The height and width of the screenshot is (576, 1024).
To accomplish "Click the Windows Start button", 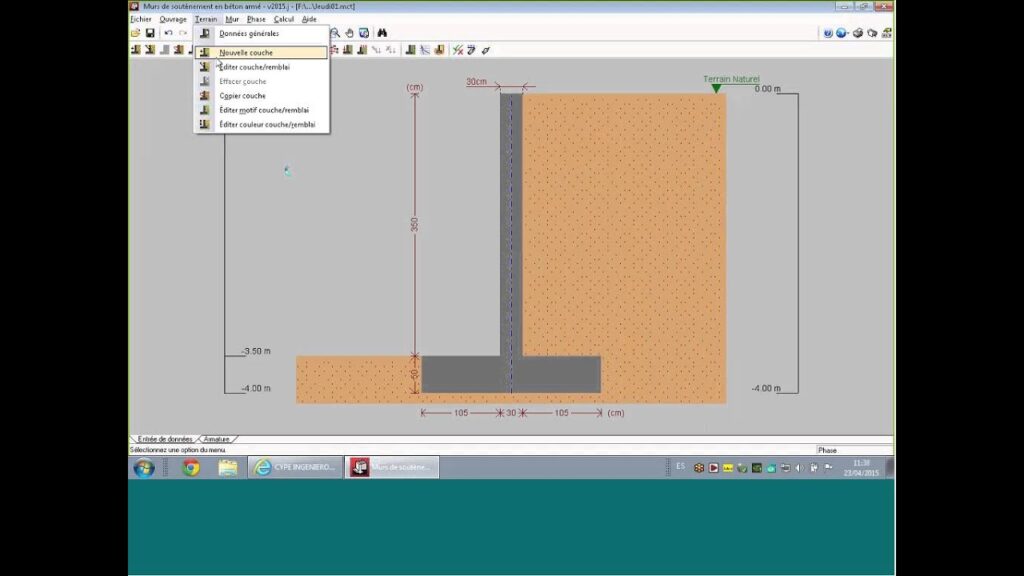I will (144, 468).
